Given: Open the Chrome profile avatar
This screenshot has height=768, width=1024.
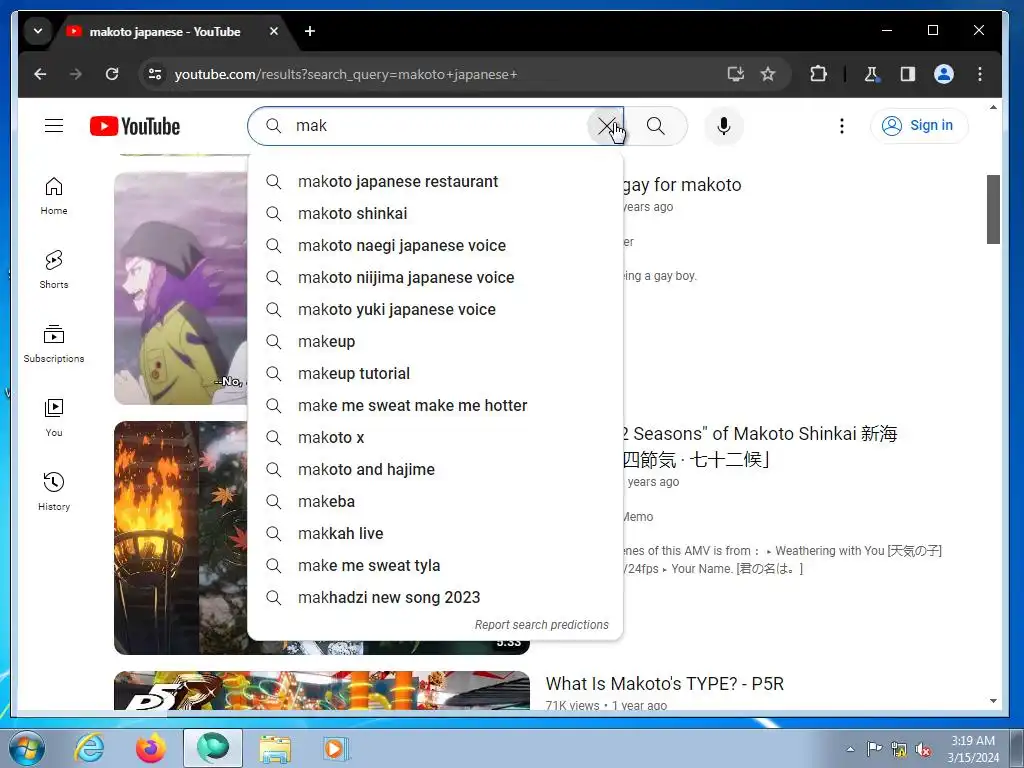Looking at the screenshot, I should [x=944, y=74].
